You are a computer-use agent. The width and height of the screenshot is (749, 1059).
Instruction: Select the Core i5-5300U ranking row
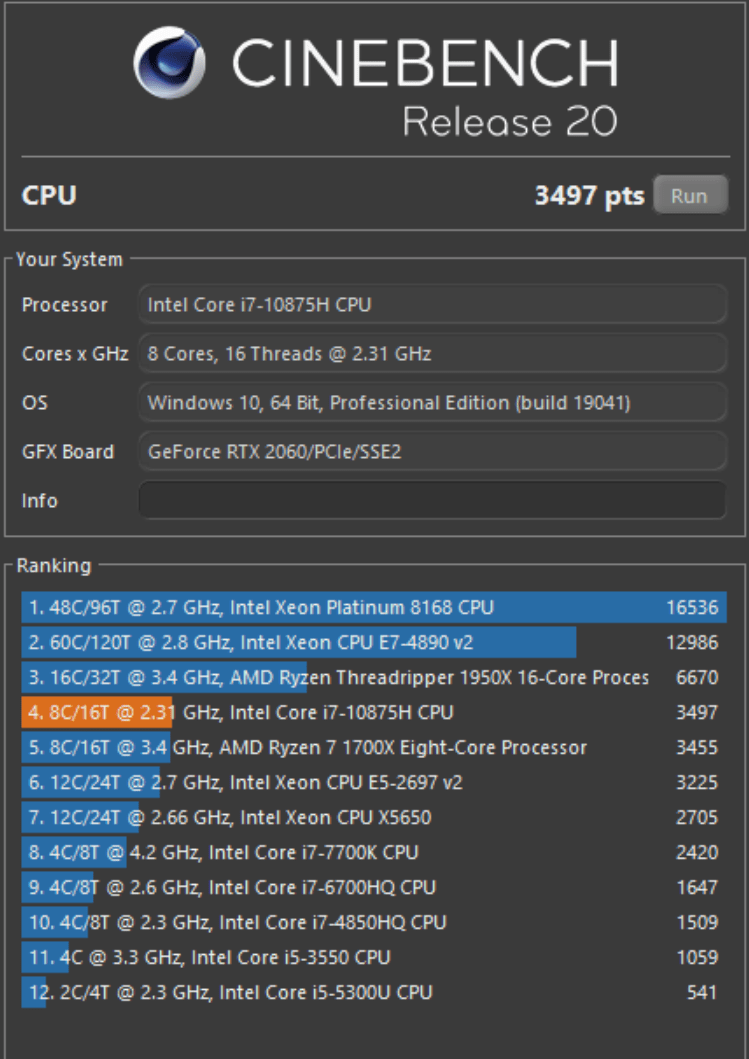[373, 993]
